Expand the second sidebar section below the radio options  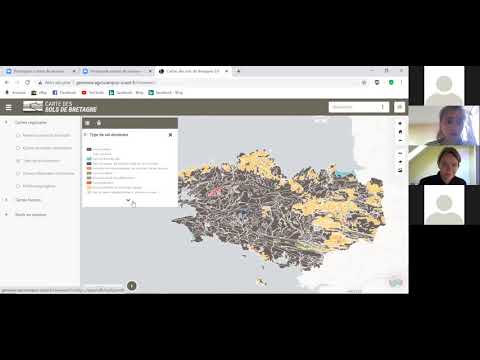tap(6, 200)
